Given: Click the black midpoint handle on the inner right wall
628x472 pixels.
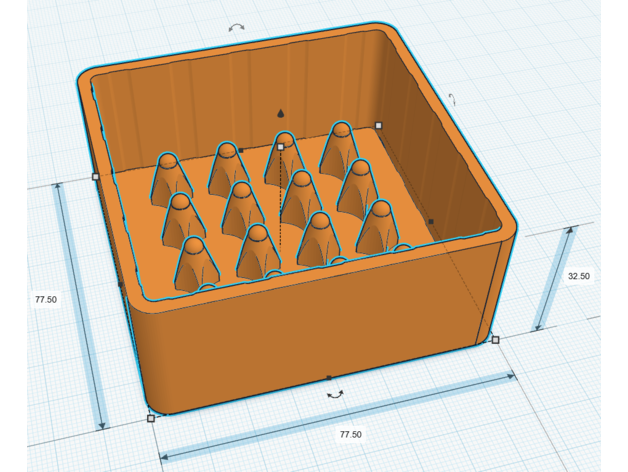Looking at the screenshot, I should (431, 221).
